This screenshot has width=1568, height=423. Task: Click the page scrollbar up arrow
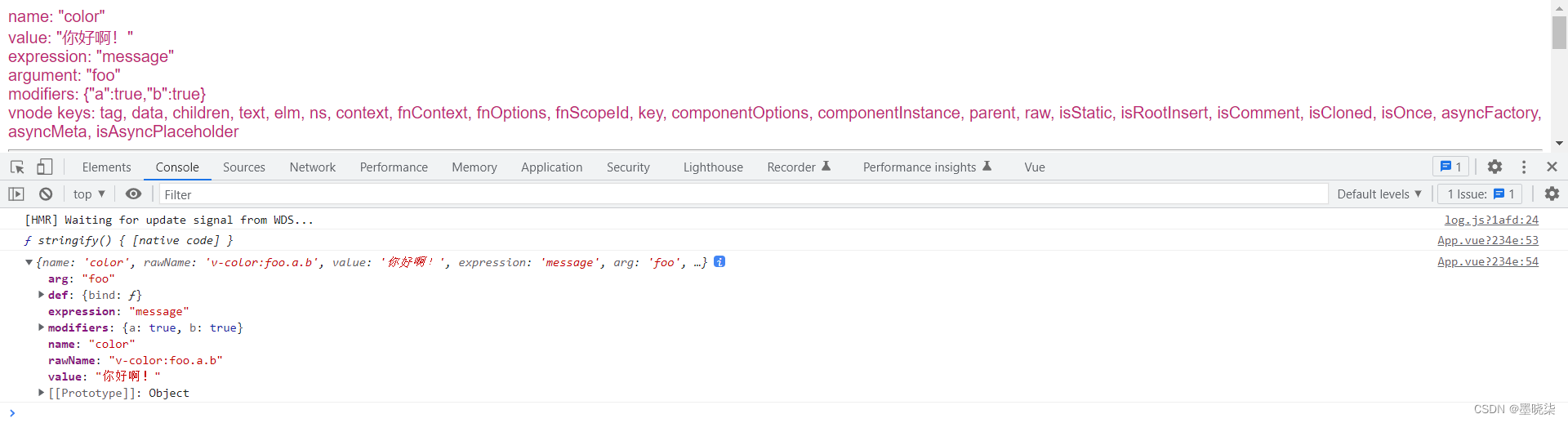pyautogui.click(x=1559, y=7)
